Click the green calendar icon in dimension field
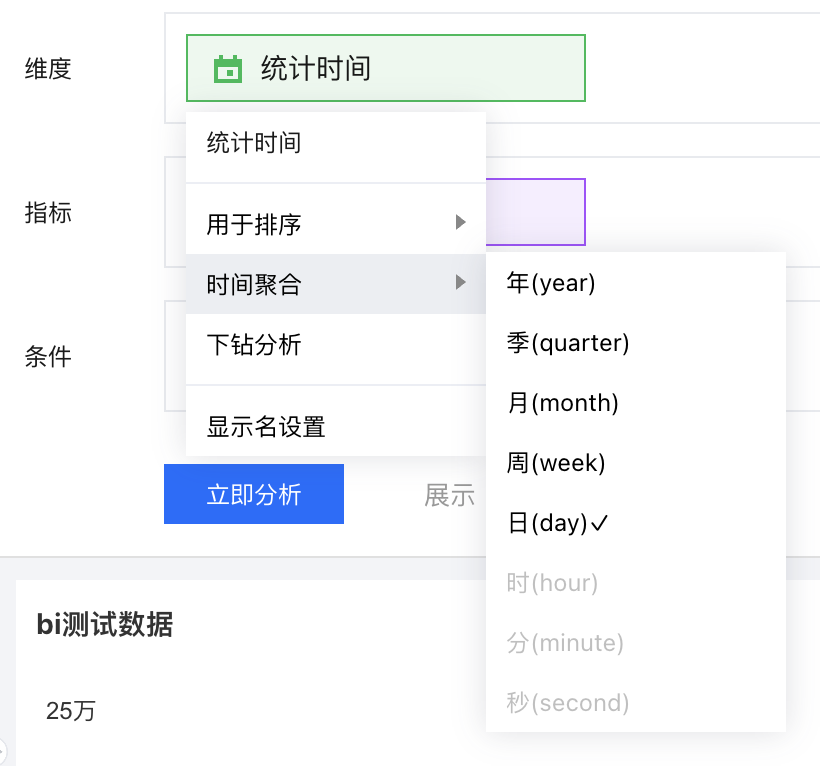820x766 pixels. [228, 69]
